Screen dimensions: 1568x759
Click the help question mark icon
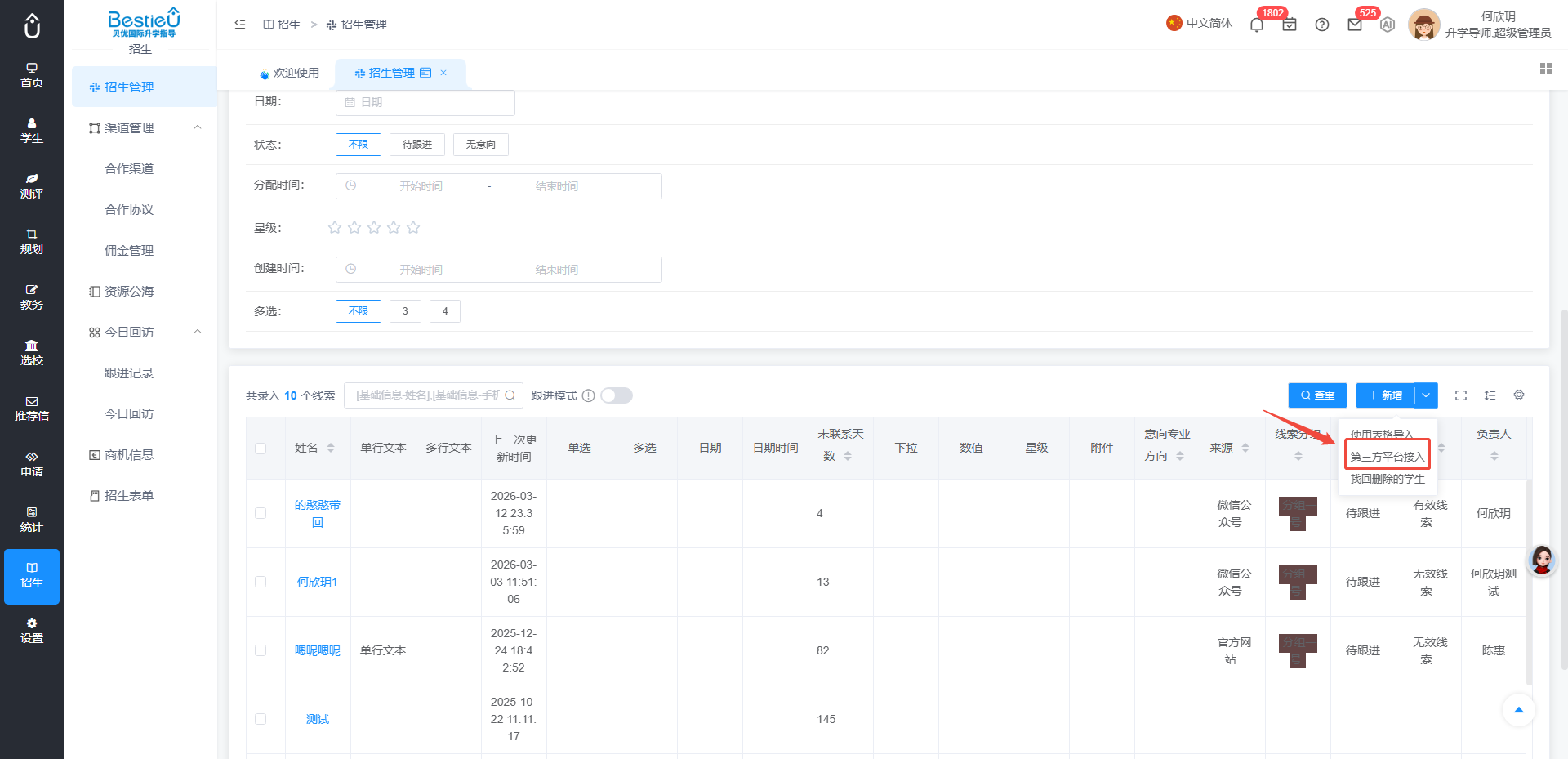point(1322,25)
